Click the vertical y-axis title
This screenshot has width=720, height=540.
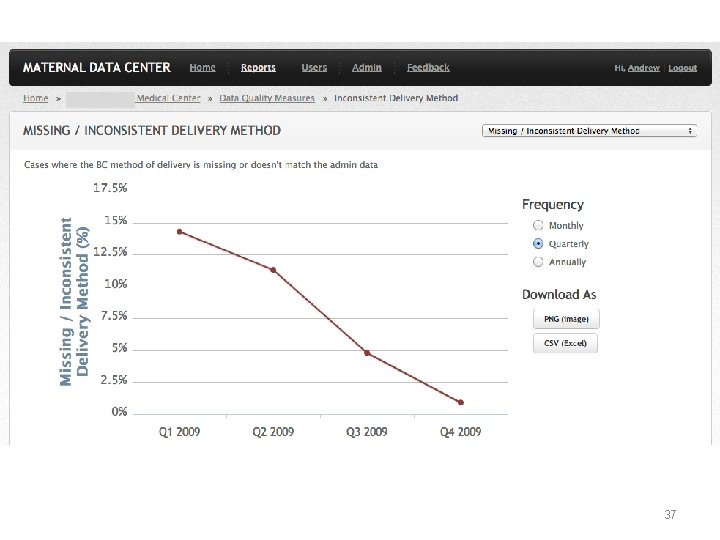(74, 302)
